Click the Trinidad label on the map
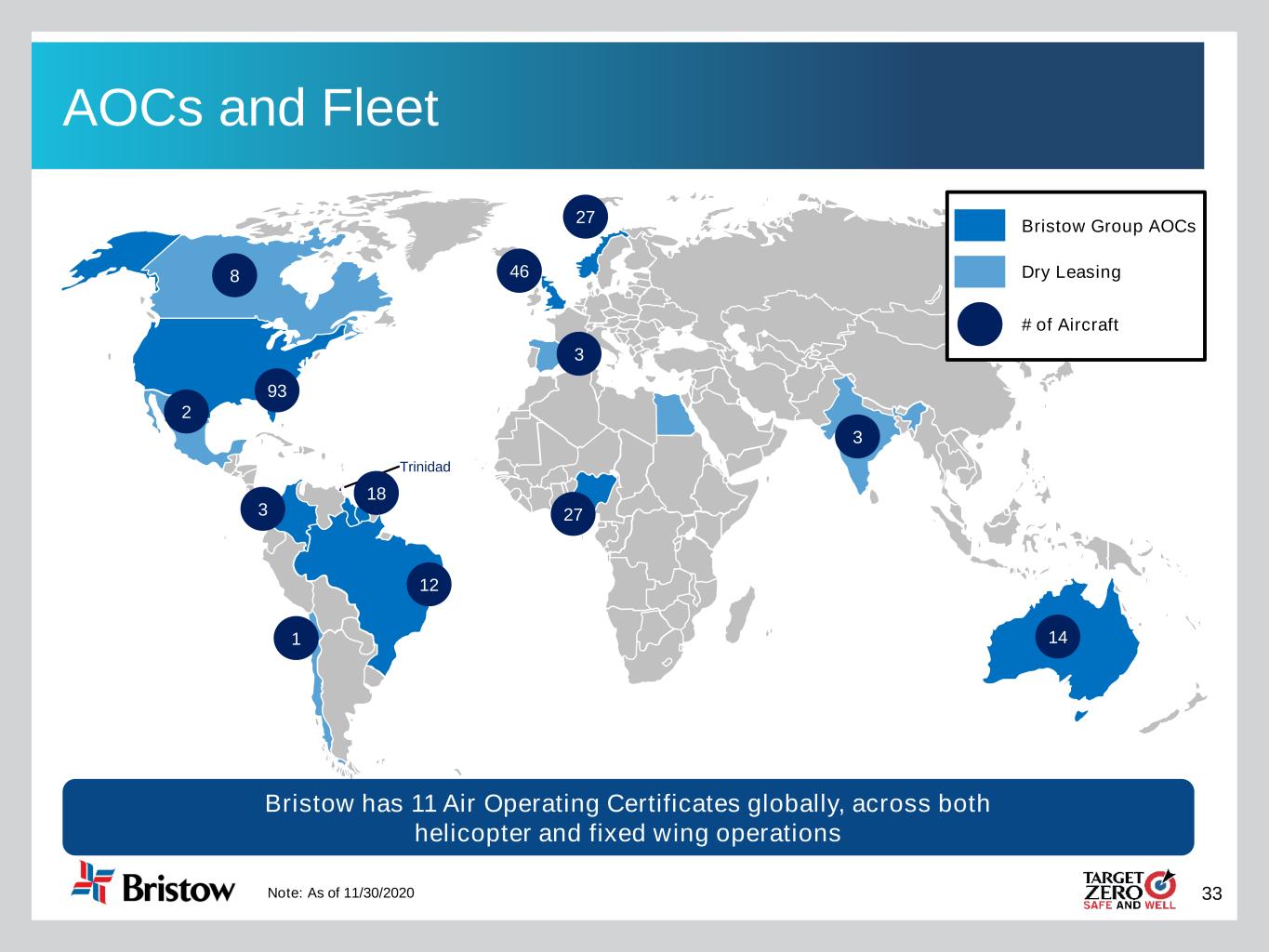The height and width of the screenshot is (952, 1269). pos(425,467)
